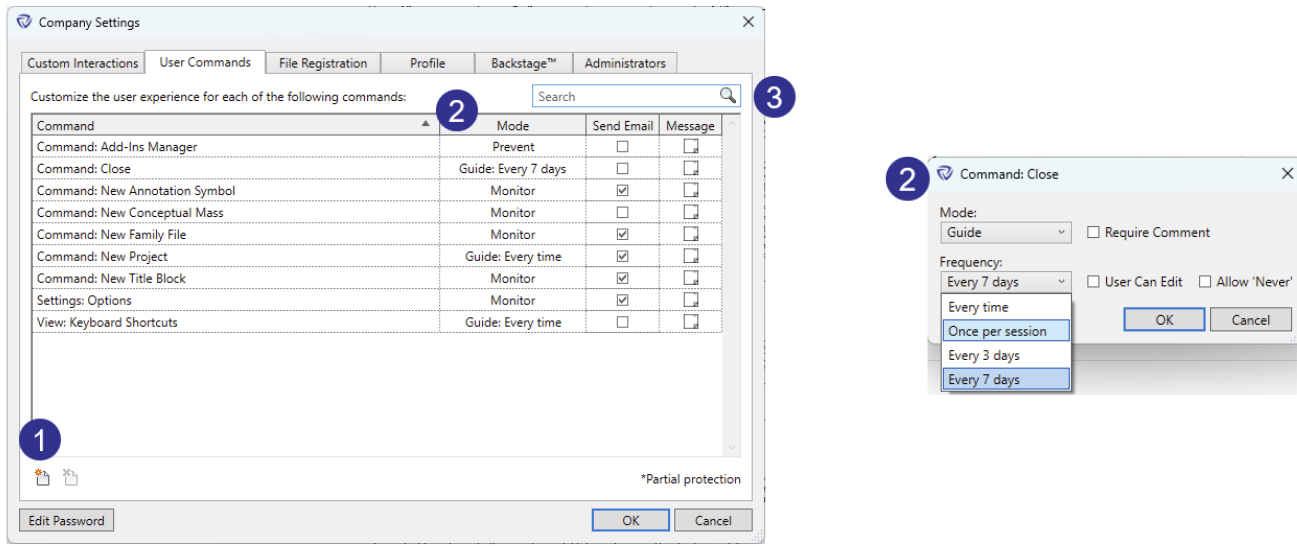1297x546 pixels.
Task: Click Company Settings window logo icon
Action: tap(25, 22)
